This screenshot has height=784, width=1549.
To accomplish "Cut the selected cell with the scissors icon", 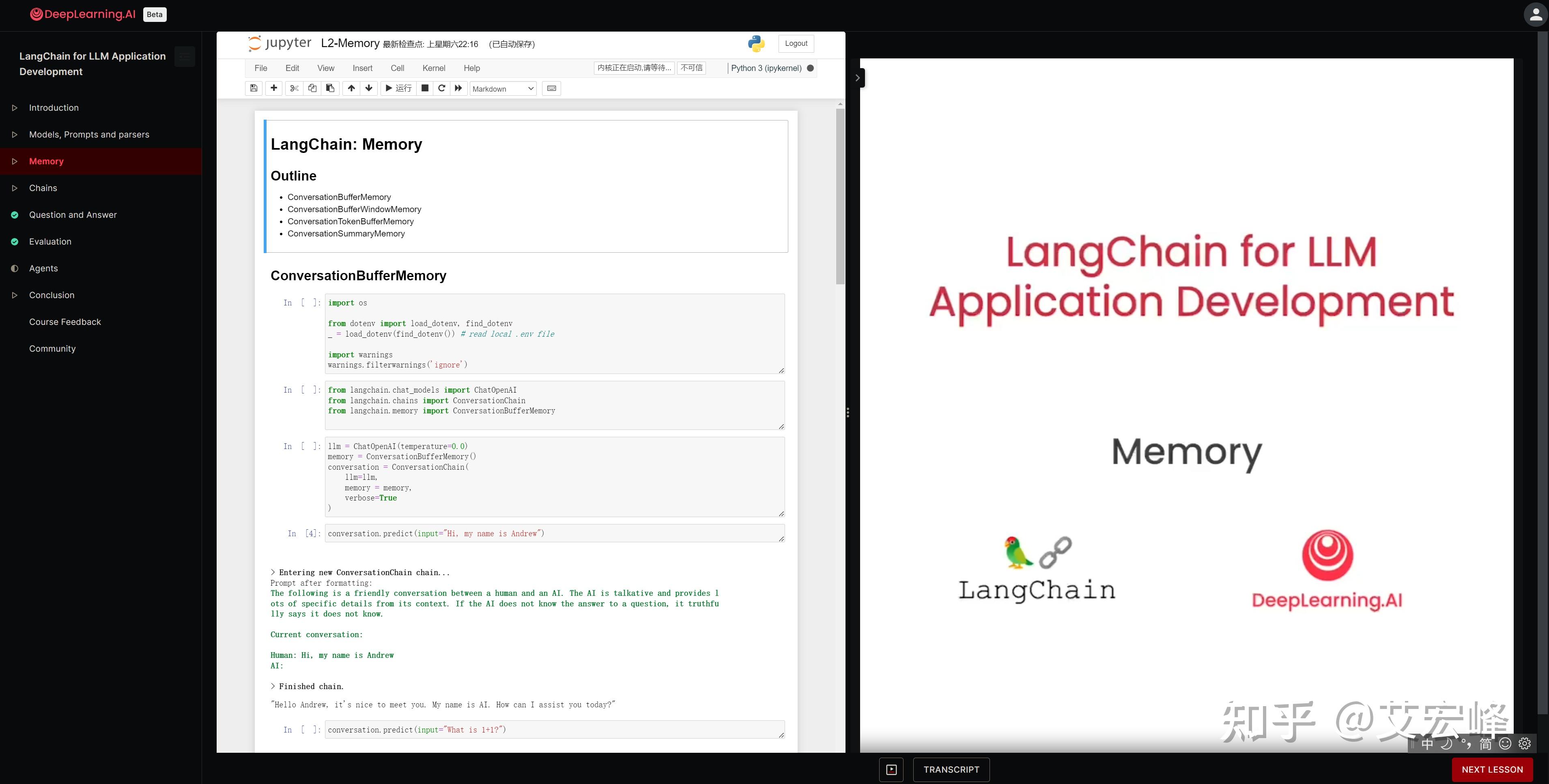I will 294,88.
